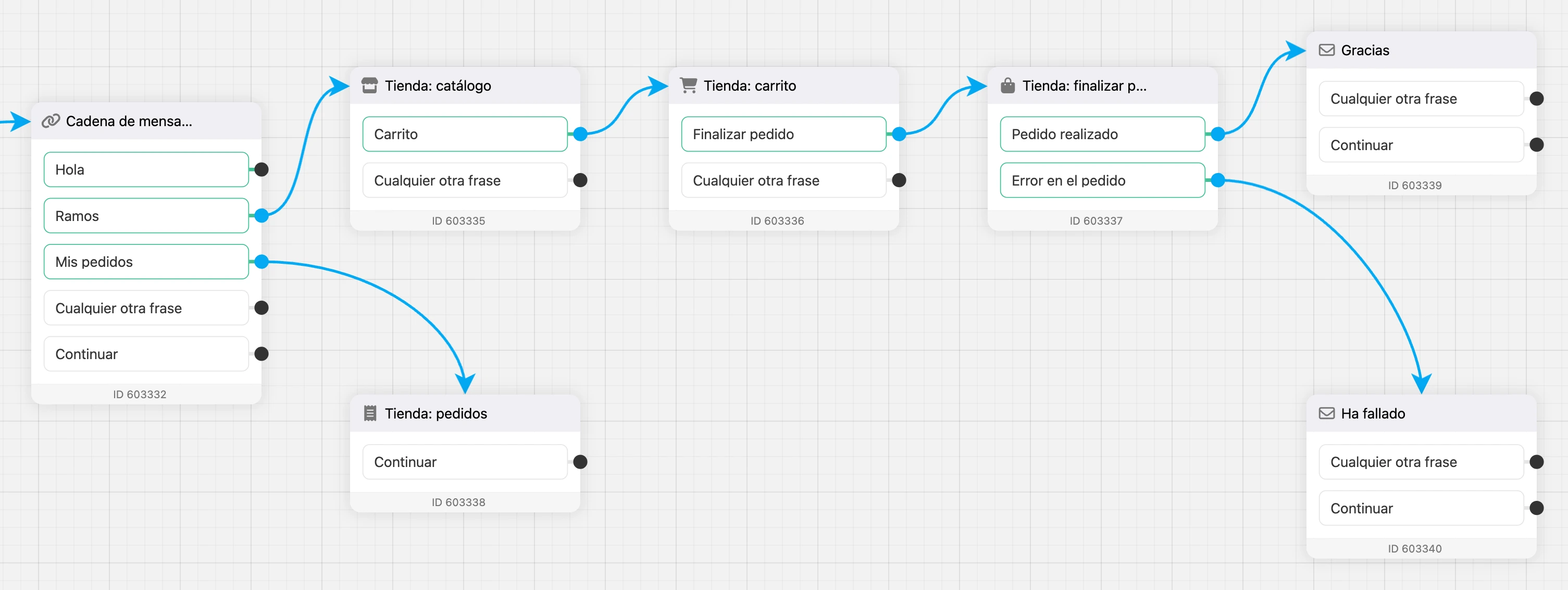Click the receipt icon on Tienda: pedidos

[369, 414]
